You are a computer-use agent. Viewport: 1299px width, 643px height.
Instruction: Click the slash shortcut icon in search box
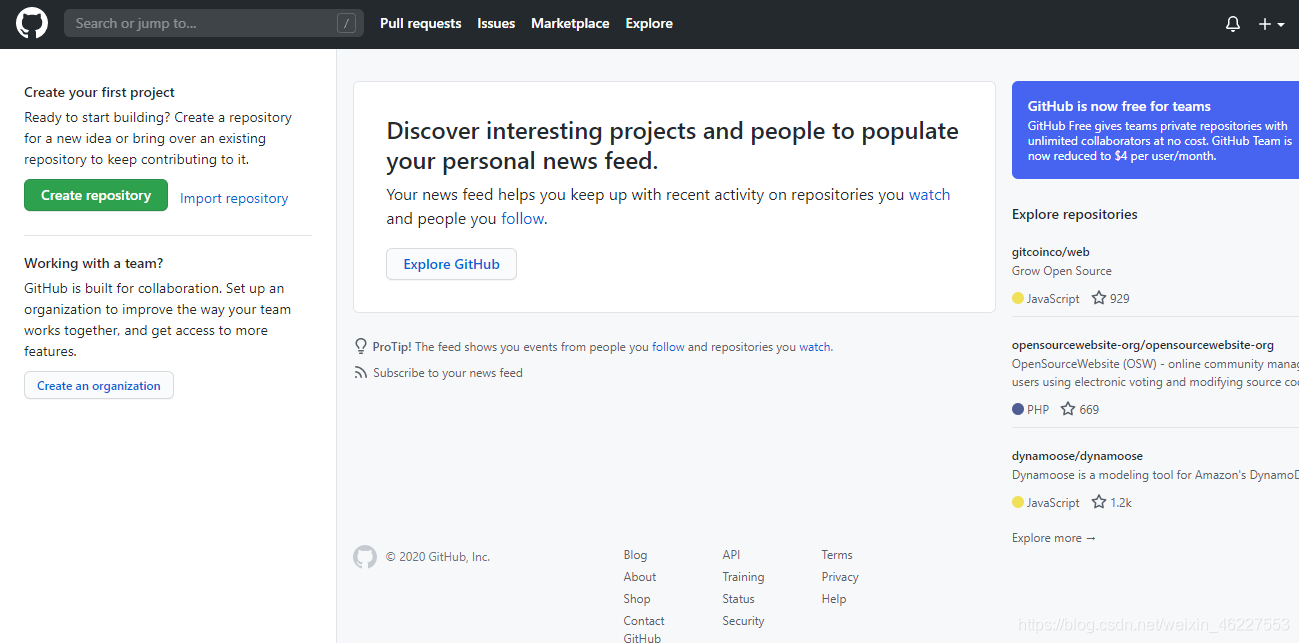point(346,23)
